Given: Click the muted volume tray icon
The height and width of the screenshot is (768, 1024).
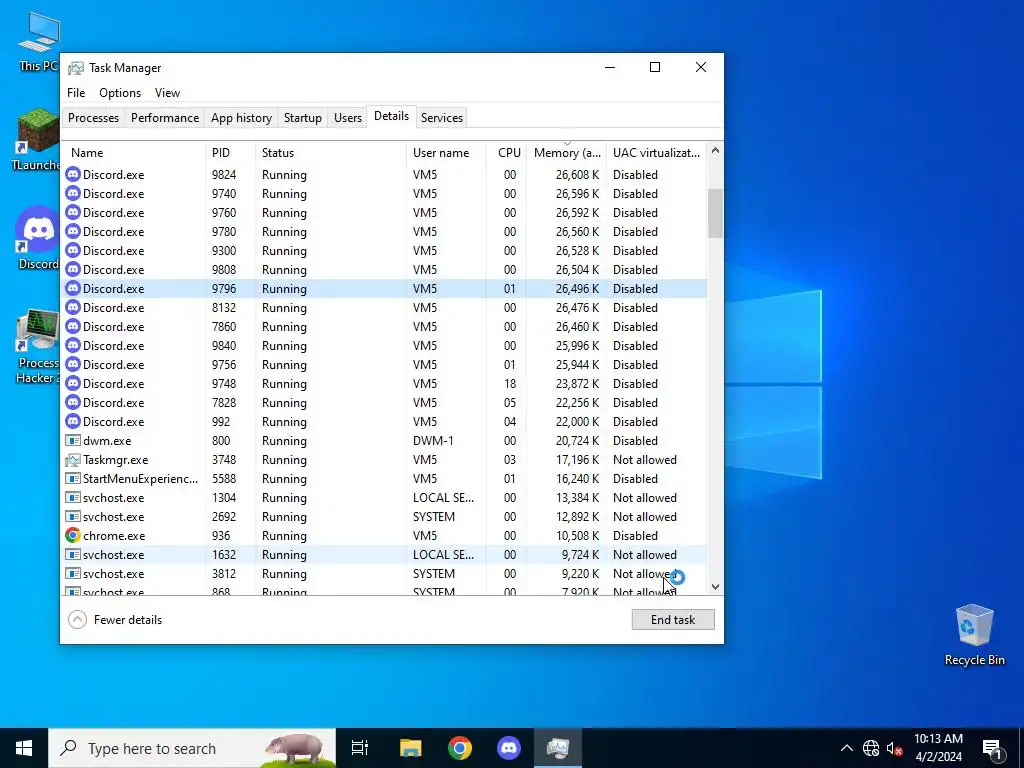Looking at the screenshot, I should click(894, 748).
